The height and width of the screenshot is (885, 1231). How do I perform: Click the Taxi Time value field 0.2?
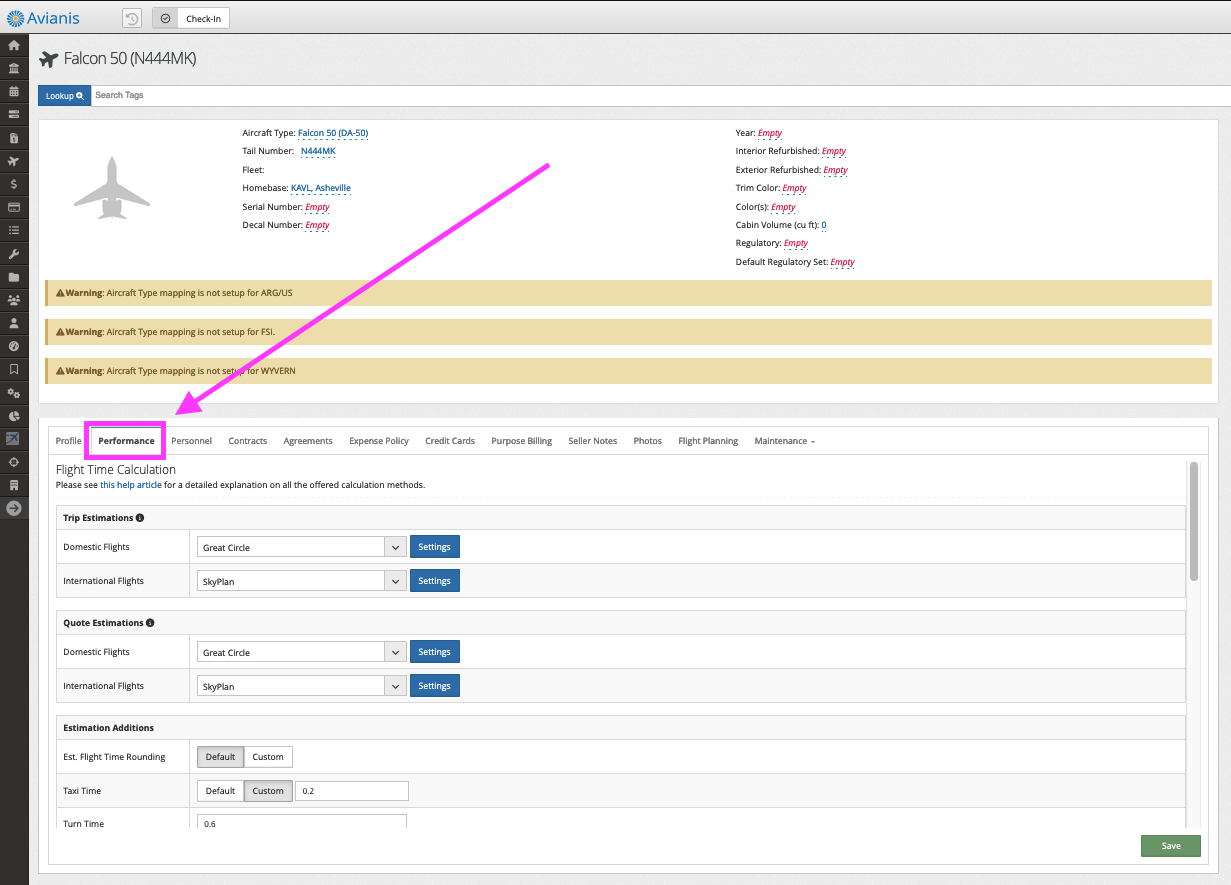(352, 791)
